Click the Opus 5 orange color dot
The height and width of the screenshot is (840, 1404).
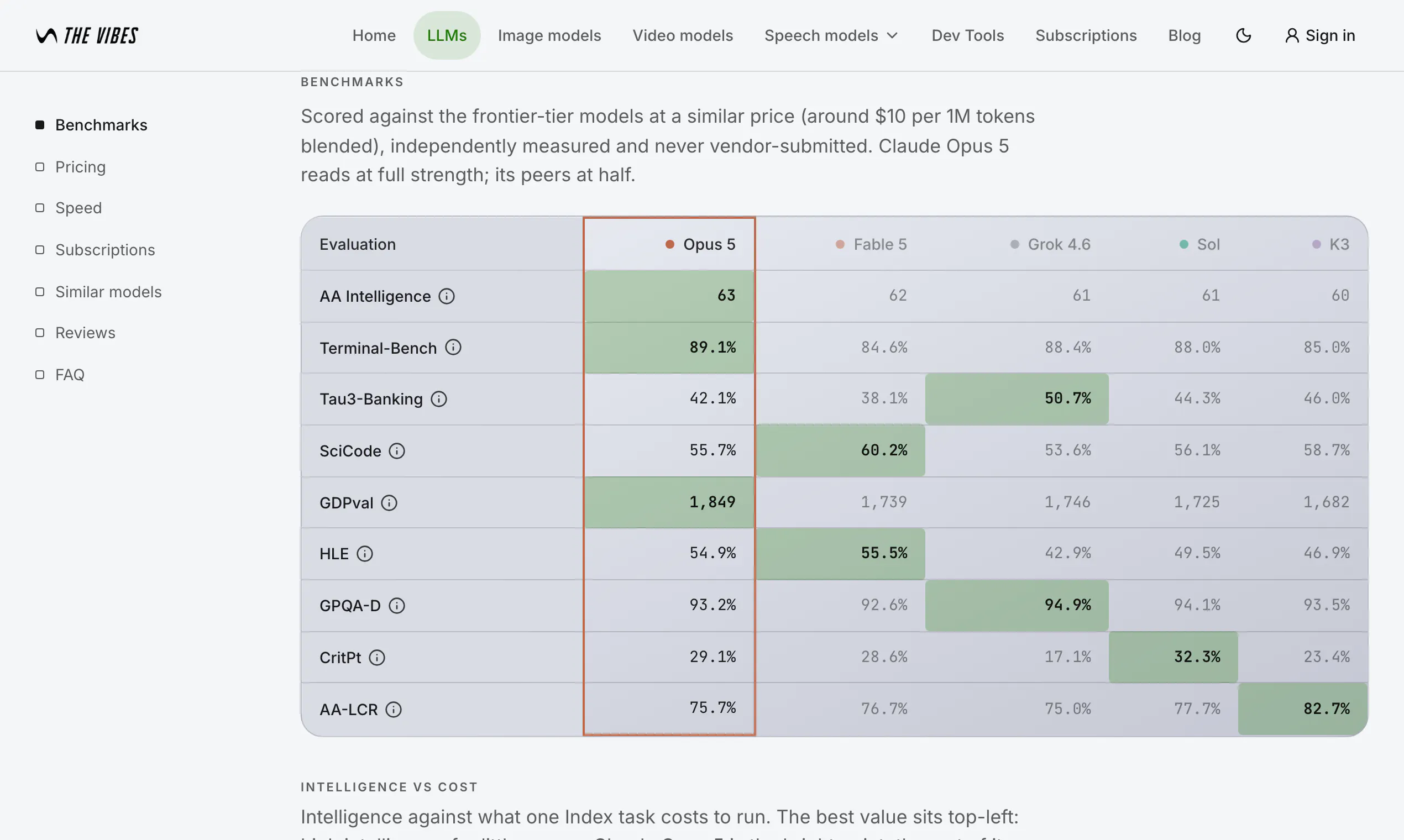pos(670,244)
